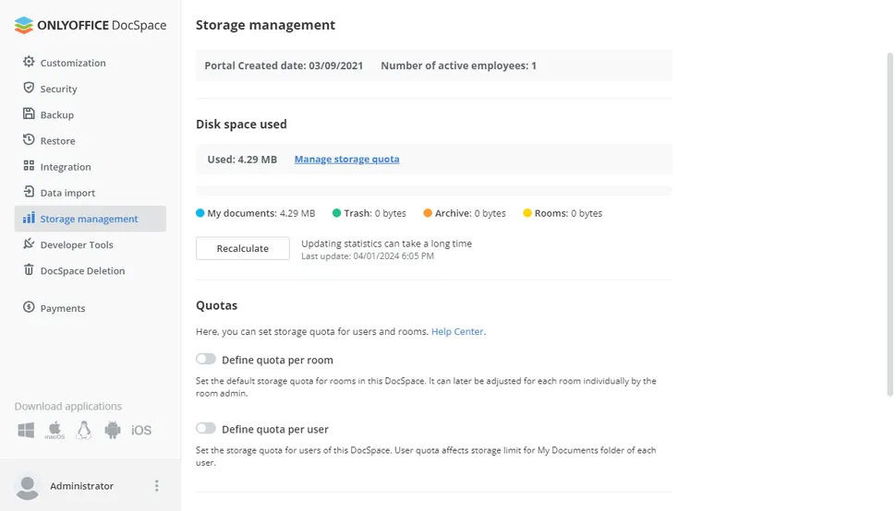Viewport: 896px width, 511px height.
Task: Enable the Define quota per user toggle
Action: point(206,428)
